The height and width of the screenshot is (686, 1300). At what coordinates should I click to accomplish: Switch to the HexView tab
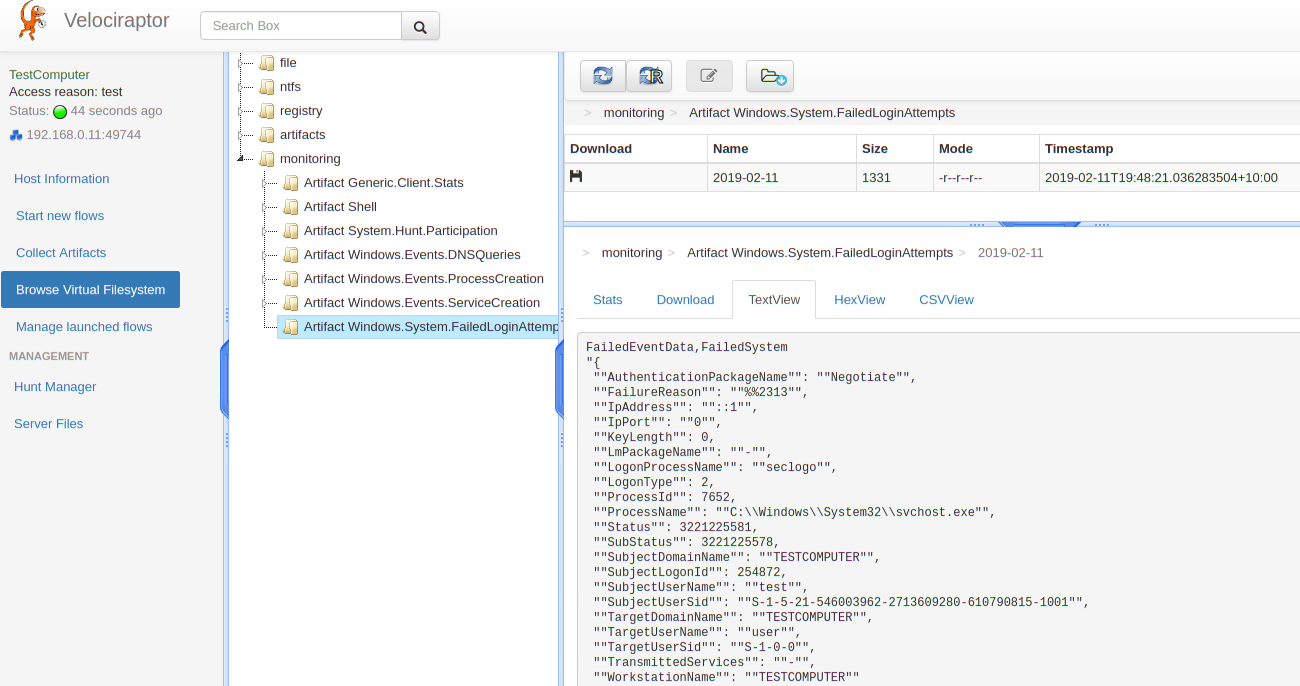[859, 300]
